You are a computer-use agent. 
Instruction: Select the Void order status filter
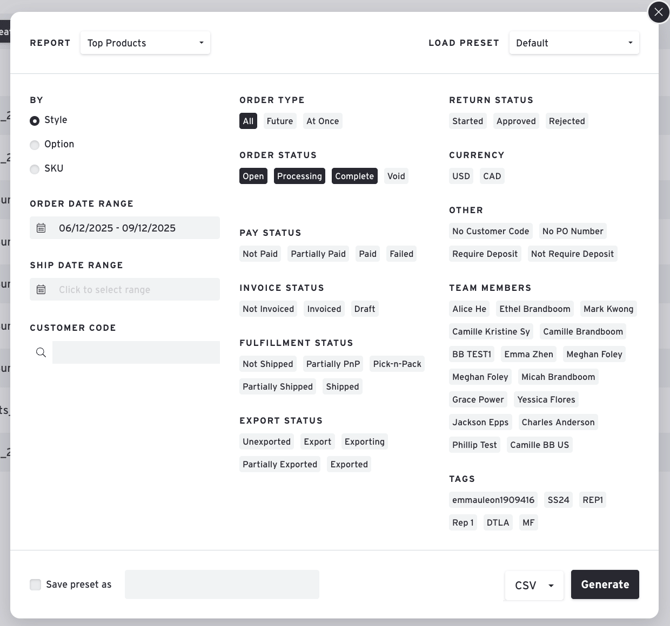[x=396, y=176]
